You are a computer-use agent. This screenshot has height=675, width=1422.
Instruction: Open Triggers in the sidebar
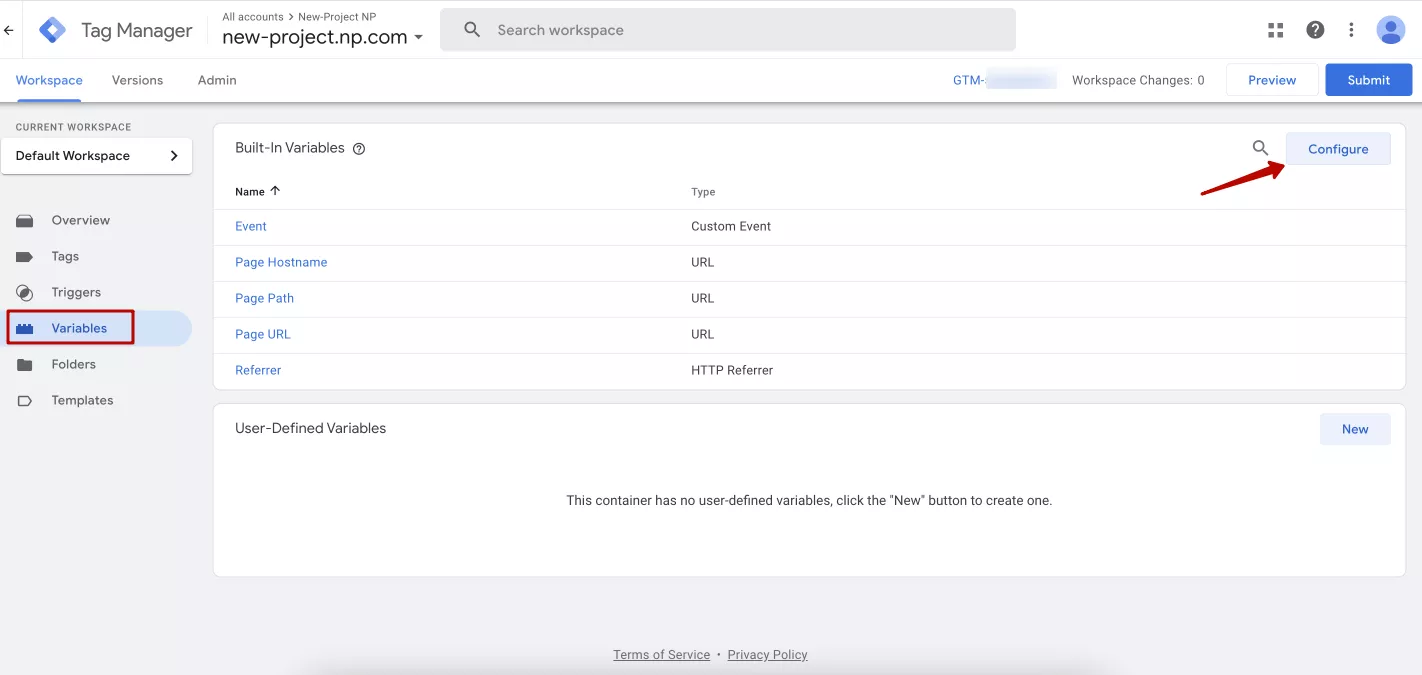click(76, 292)
